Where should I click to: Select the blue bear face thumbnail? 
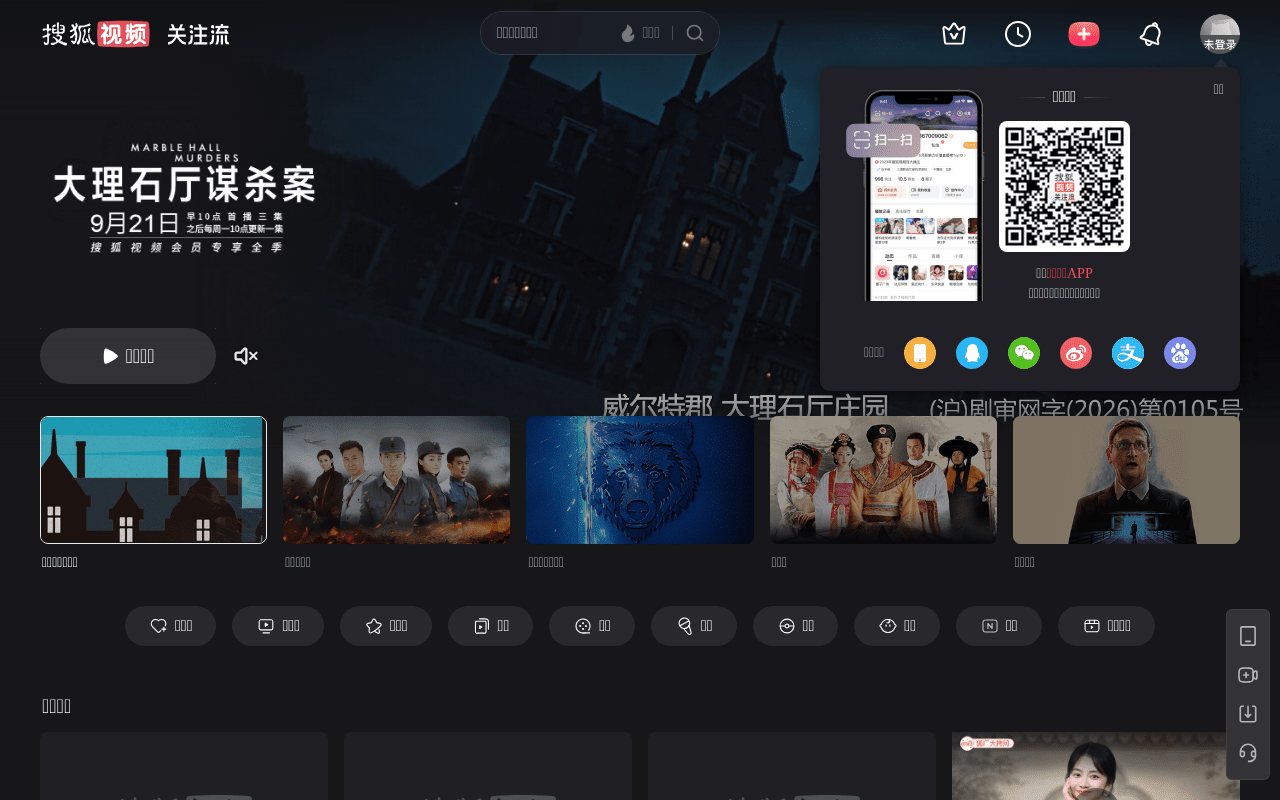tap(640, 480)
